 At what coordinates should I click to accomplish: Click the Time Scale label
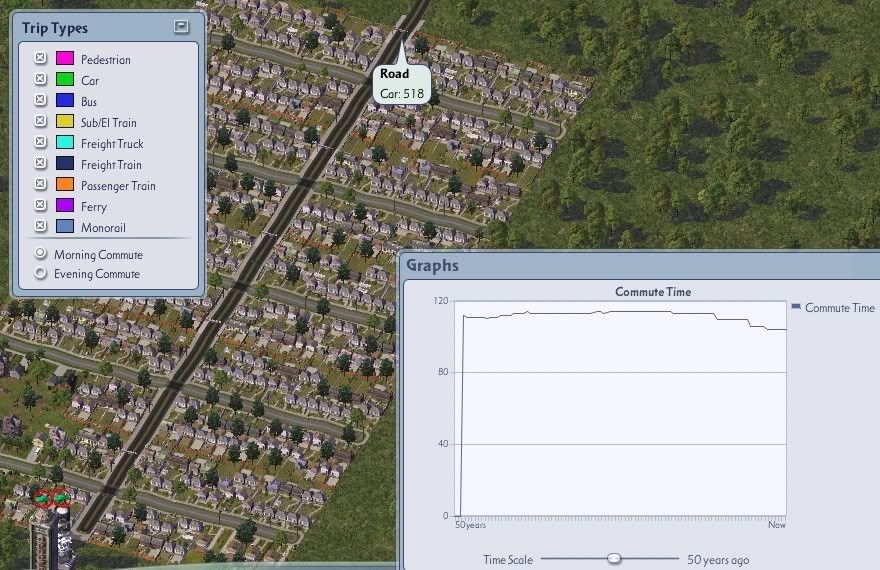(508, 559)
